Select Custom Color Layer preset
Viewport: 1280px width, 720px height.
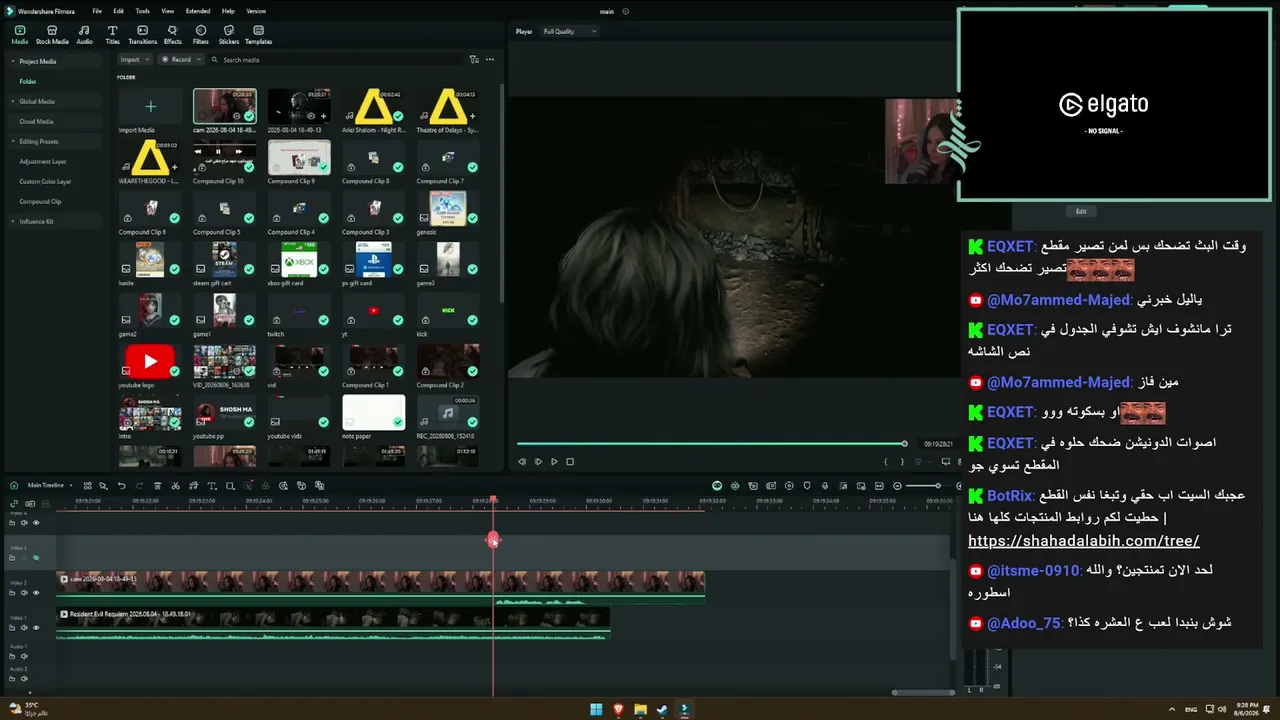[45, 181]
